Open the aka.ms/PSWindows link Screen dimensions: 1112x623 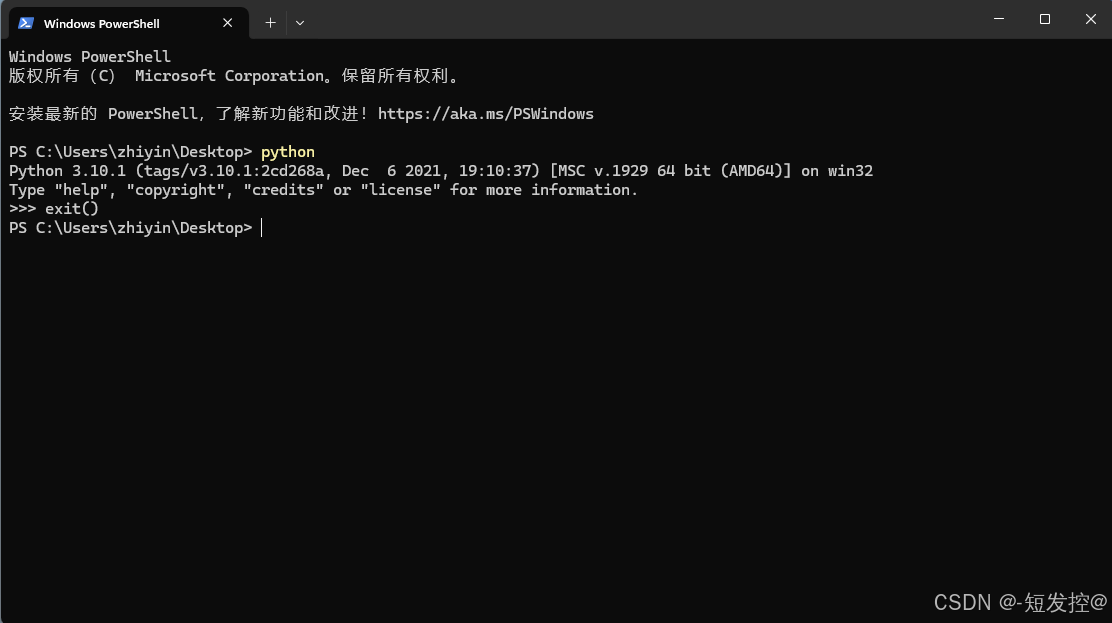[x=486, y=113]
